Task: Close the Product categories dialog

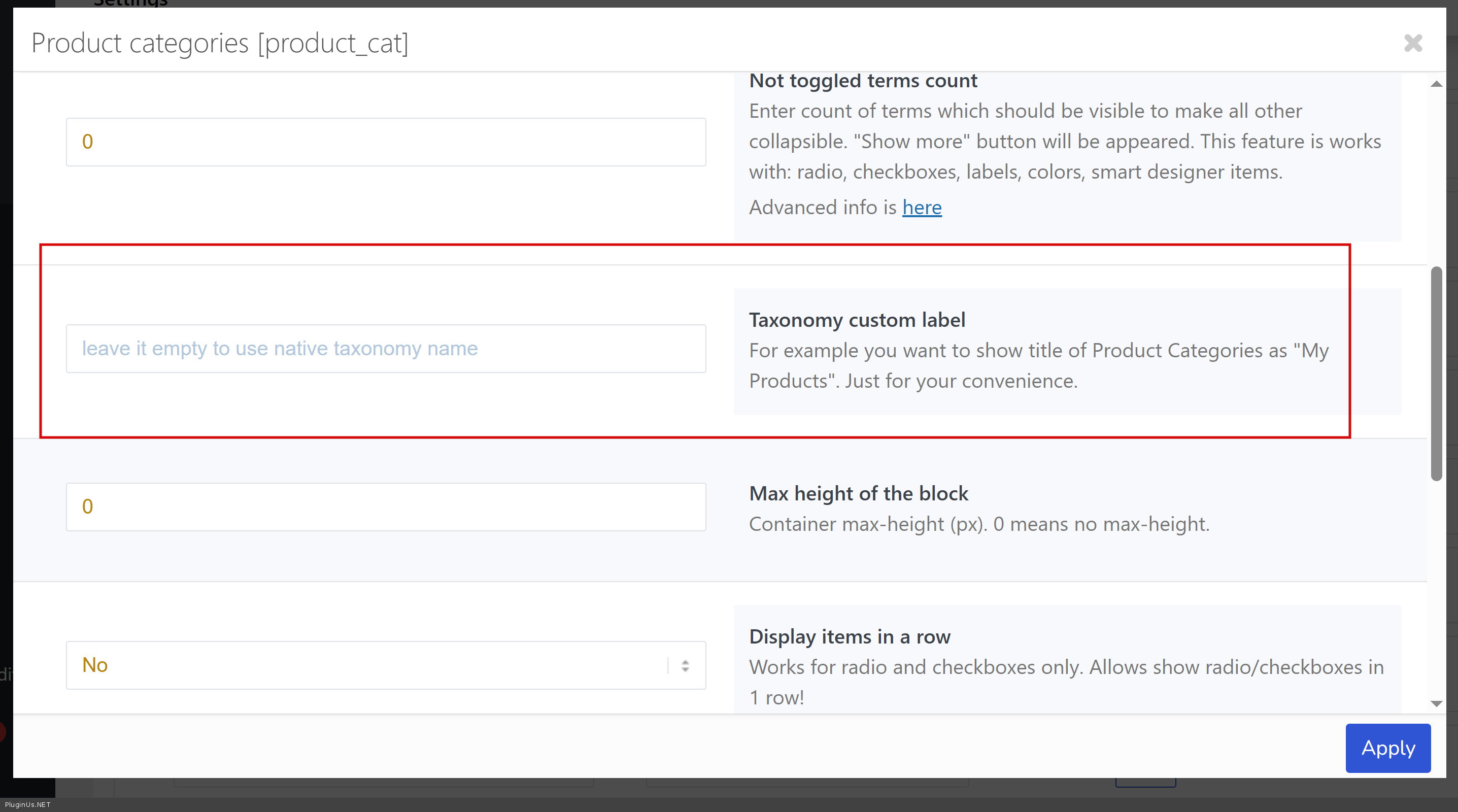Action: (x=1413, y=43)
